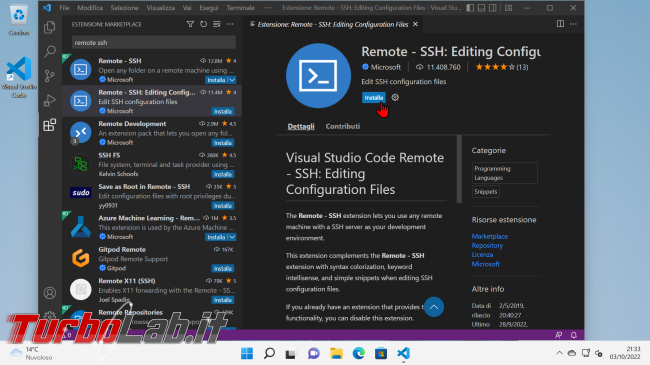
Task: Open feedback icon in status bar
Action: coord(558,335)
